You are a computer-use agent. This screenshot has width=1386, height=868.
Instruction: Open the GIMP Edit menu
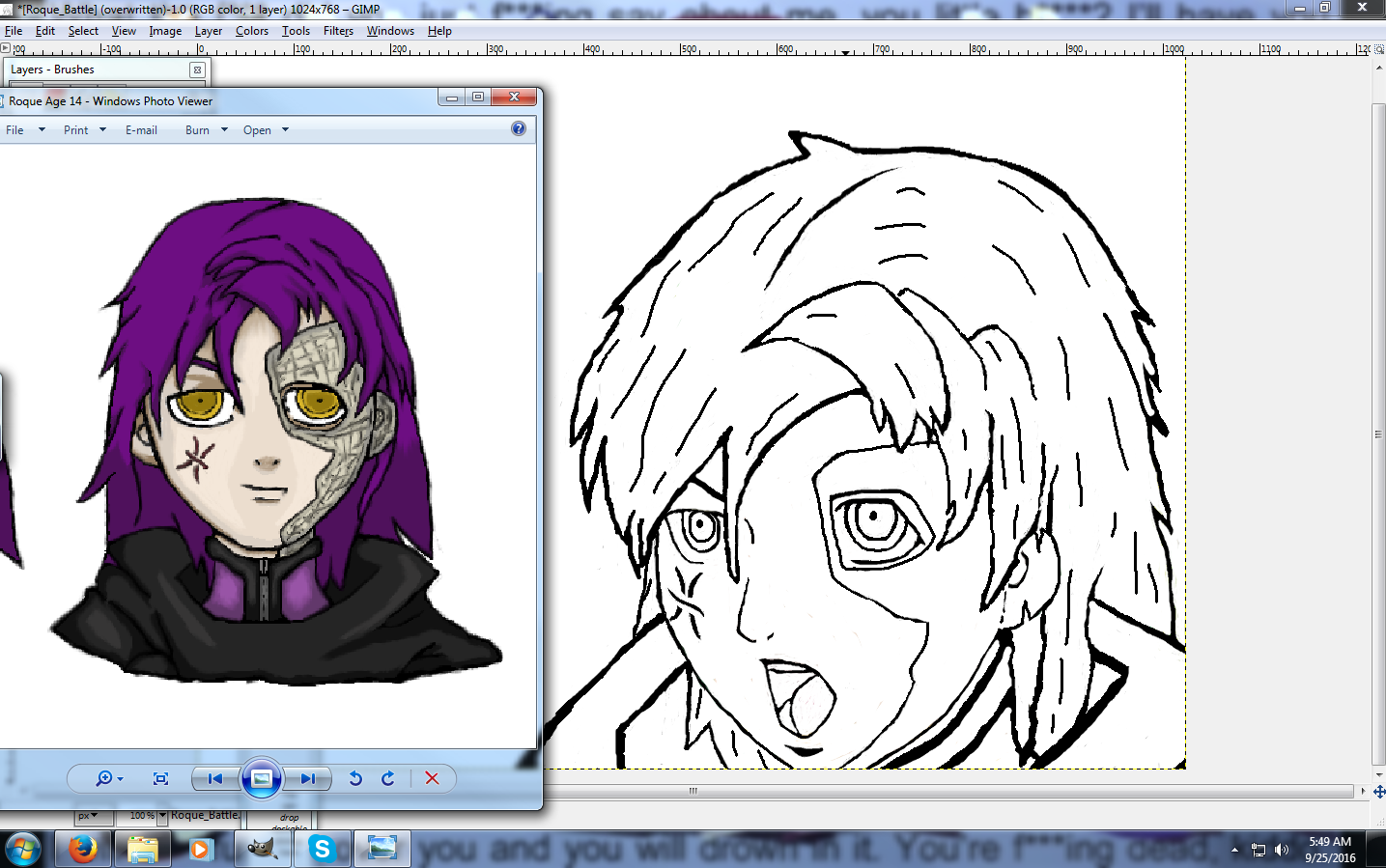pyautogui.click(x=45, y=31)
